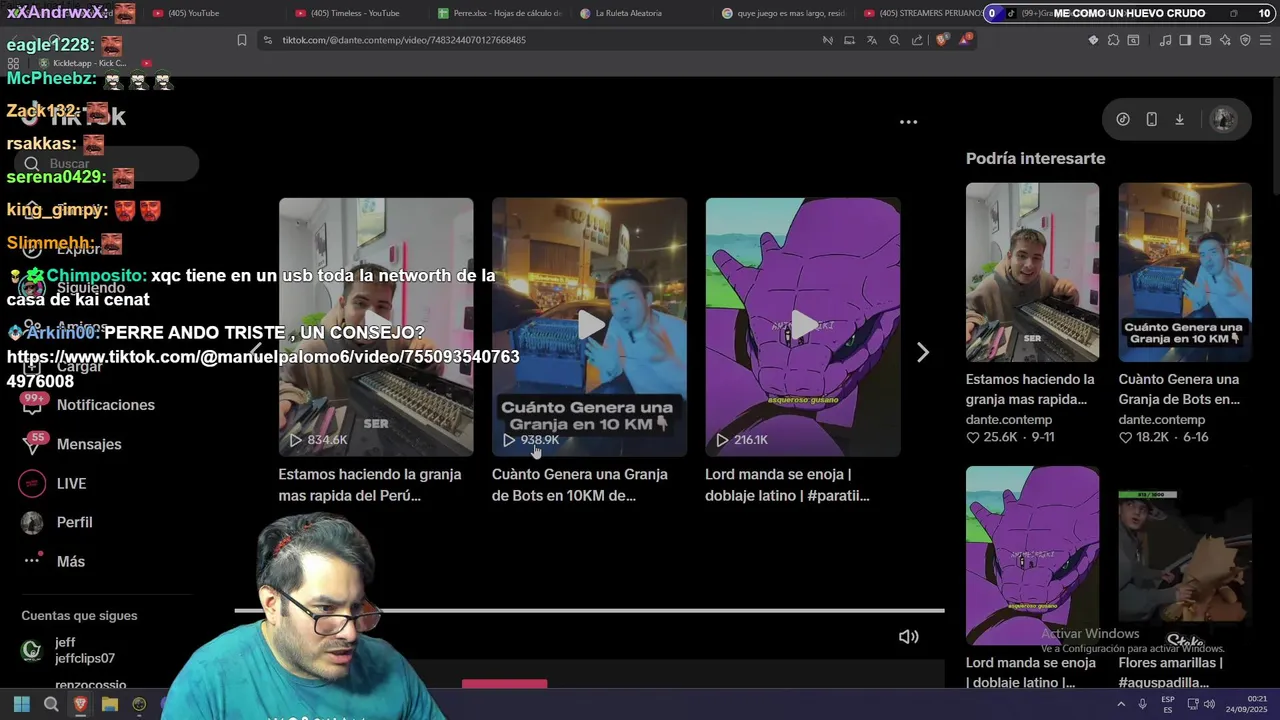The image size is (1280, 720).
Task: Open caption 'Estamos haciendo la granja mas rapida del Perú...'
Action: [x=370, y=485]
